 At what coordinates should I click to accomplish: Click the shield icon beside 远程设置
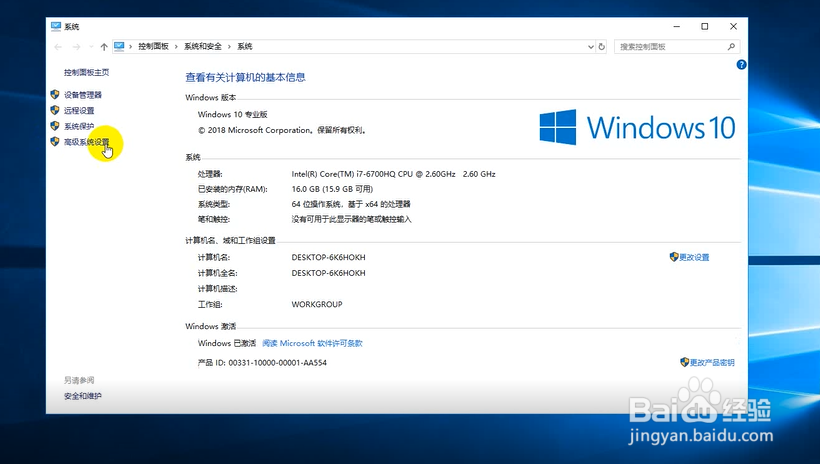click(x=55, y=110)
